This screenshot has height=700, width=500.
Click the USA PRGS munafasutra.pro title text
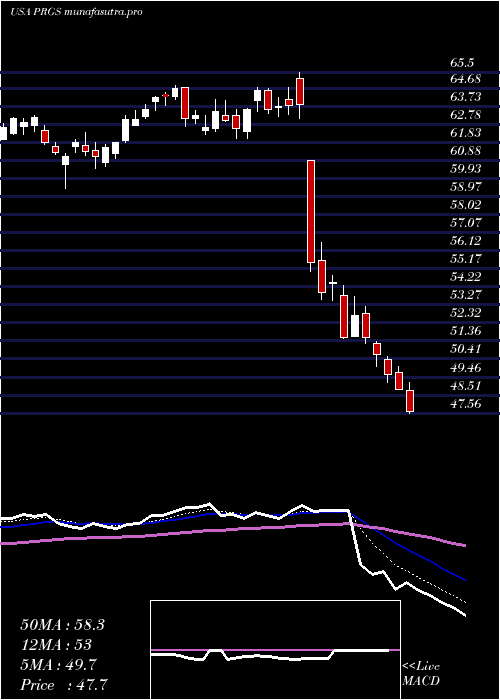click(76, 12)
